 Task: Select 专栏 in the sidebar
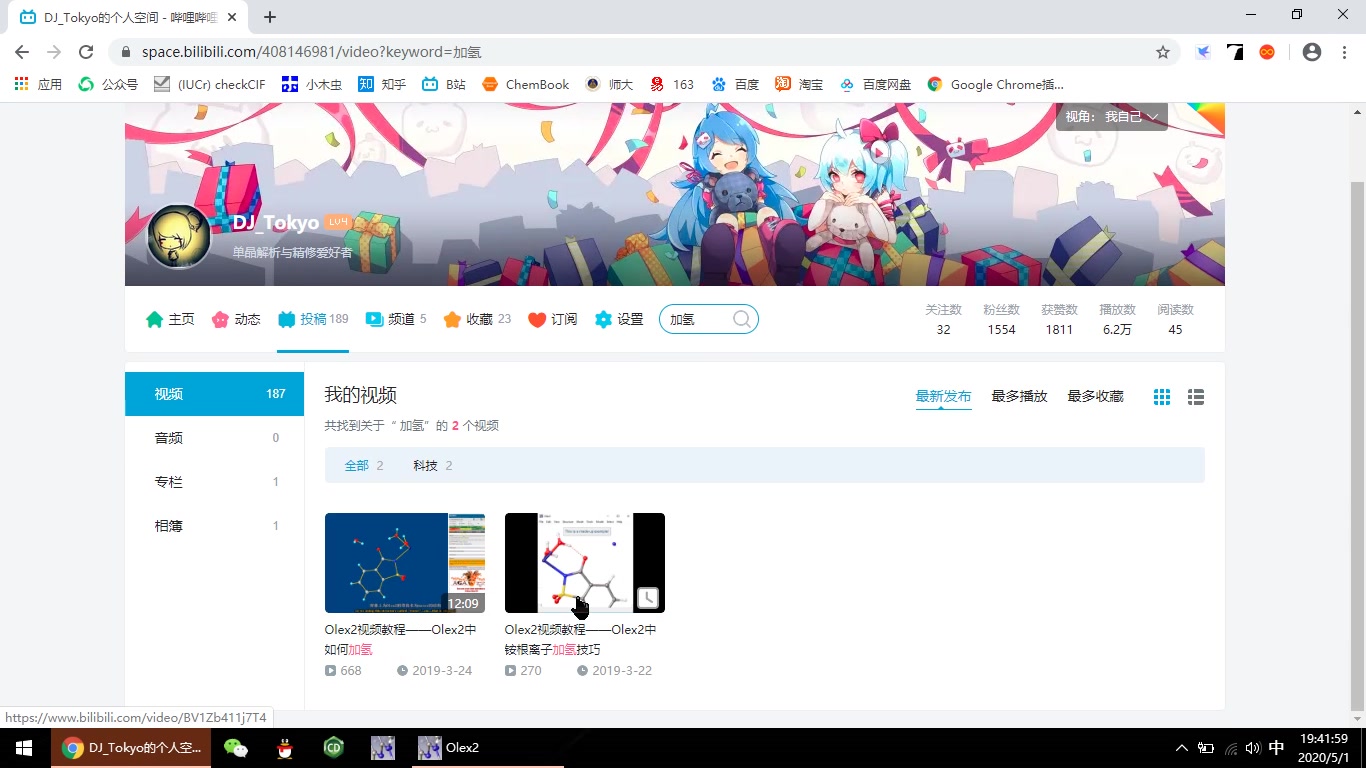[214, 482]
